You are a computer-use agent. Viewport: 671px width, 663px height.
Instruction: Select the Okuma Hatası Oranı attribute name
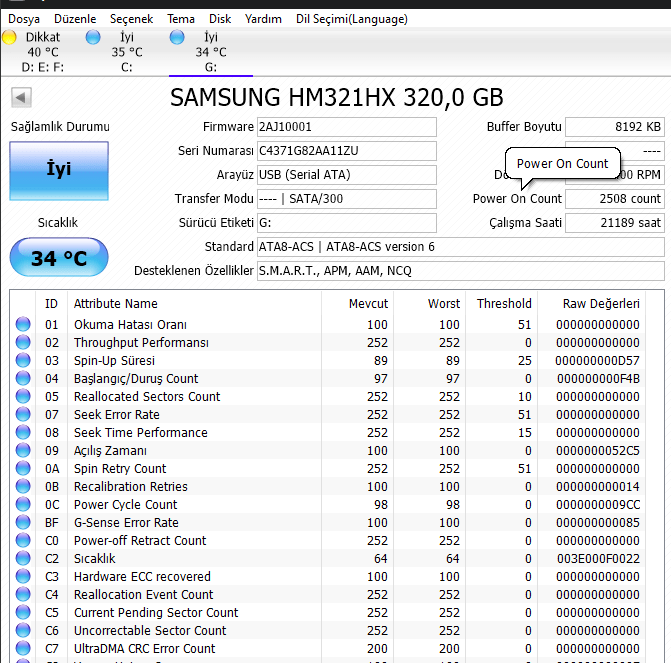click(131, 325)
